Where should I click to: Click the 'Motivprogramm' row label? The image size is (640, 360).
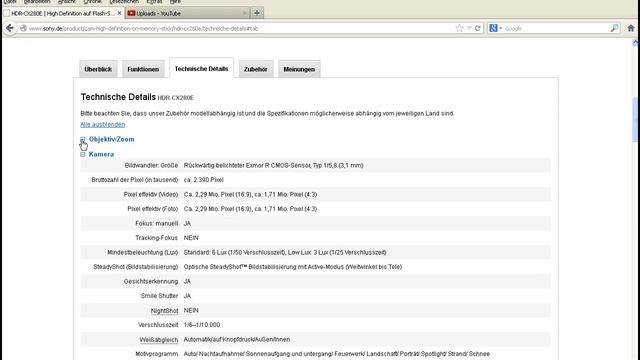click(x=157, y=353)
